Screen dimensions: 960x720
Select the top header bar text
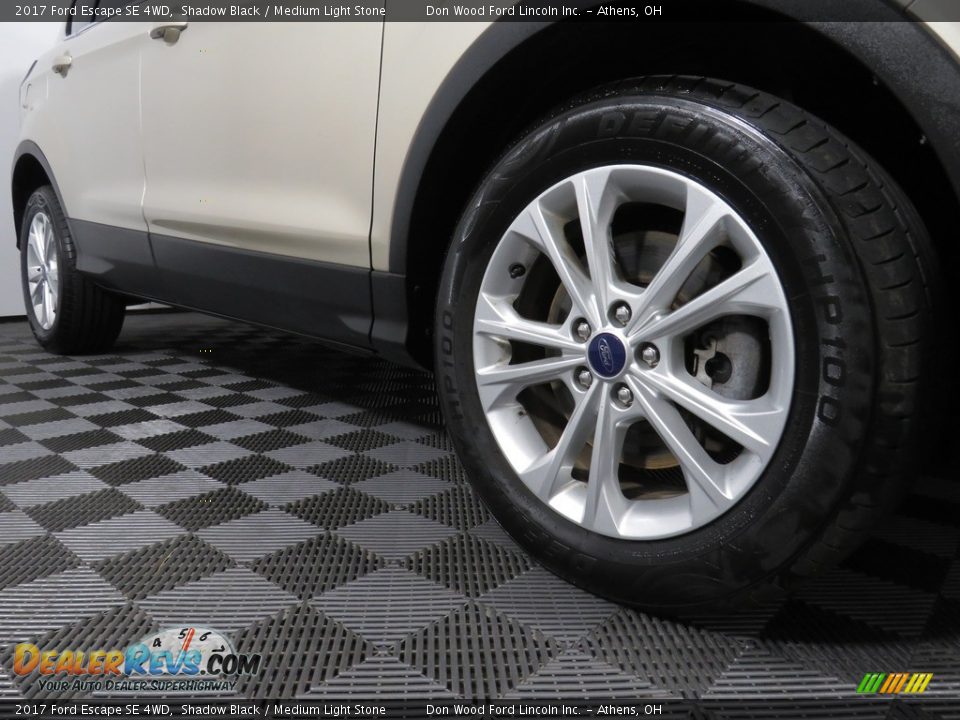tap(300, 10)
